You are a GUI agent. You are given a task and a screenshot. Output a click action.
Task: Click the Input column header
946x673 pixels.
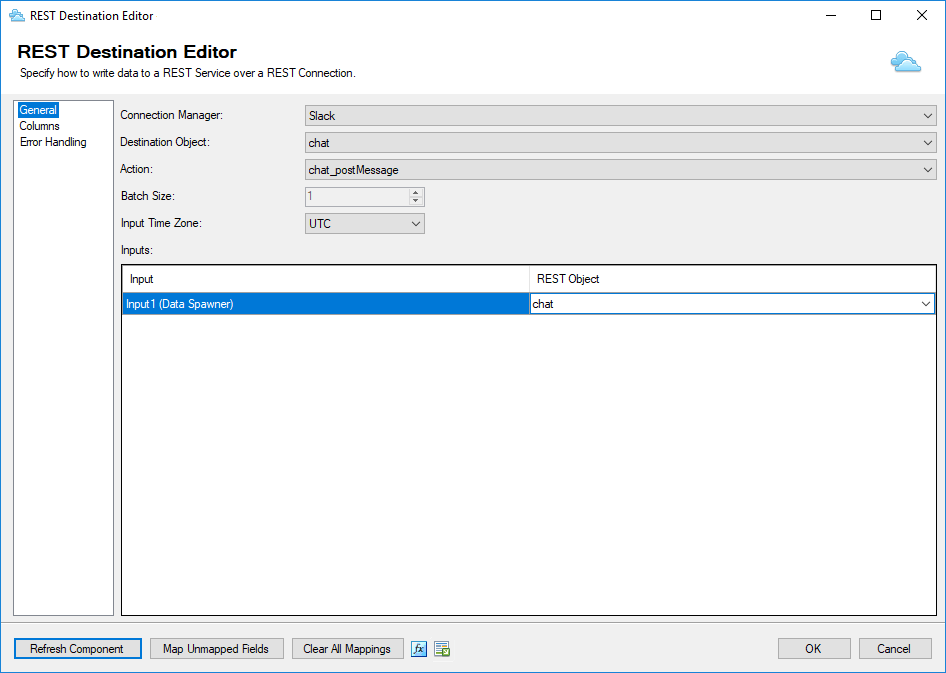pos(325,279)
